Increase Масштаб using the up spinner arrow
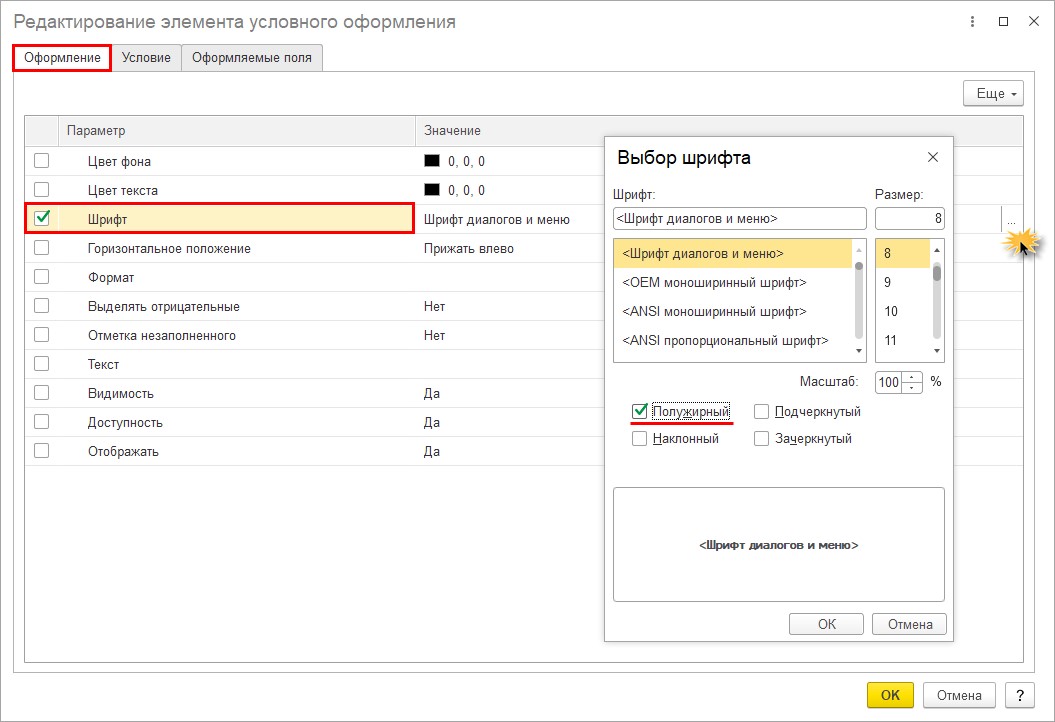The height and width of the screenshot is (722, 1055). [x=911, y=376]
